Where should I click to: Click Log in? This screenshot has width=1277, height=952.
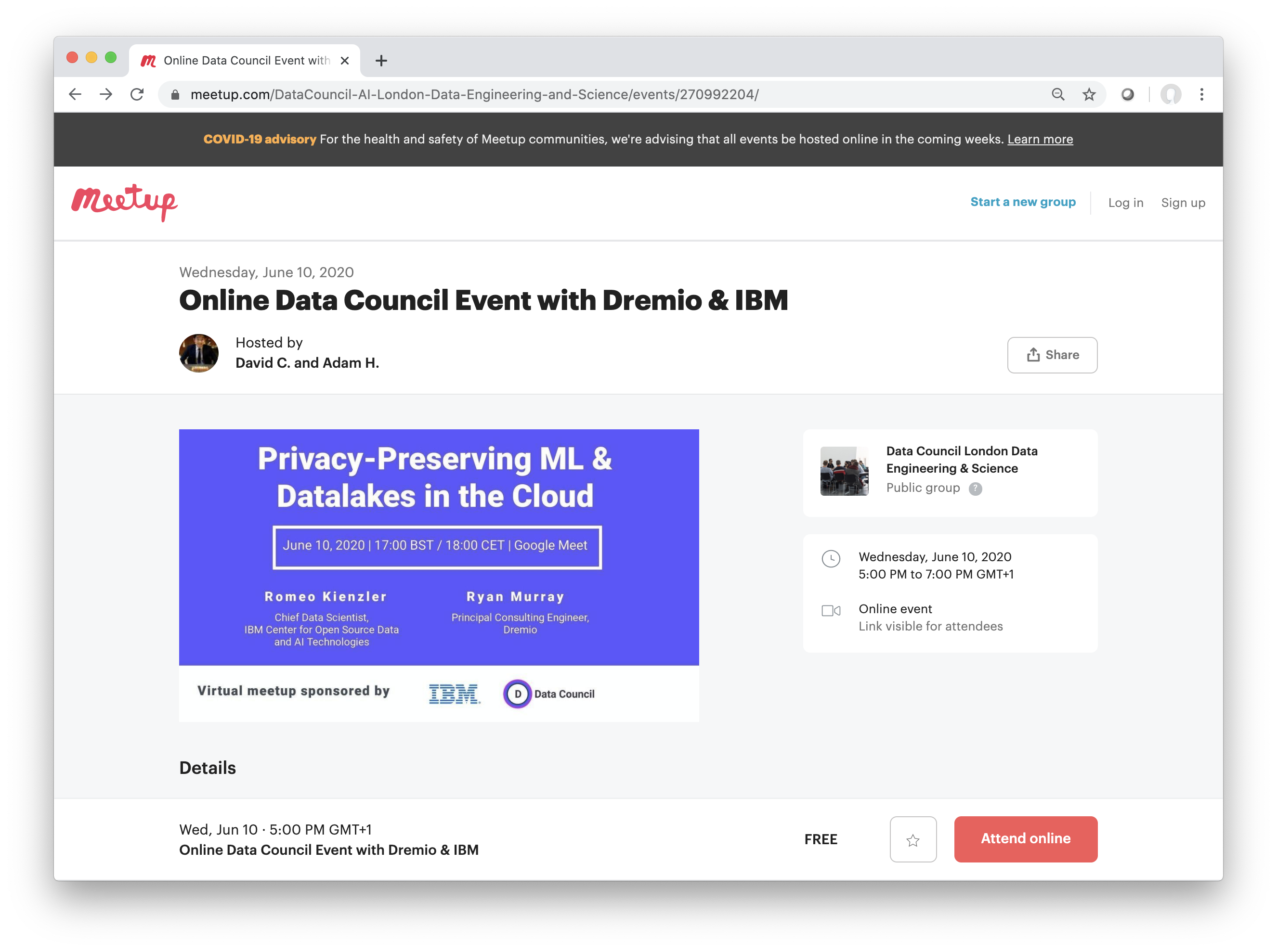click(1125, 203)
